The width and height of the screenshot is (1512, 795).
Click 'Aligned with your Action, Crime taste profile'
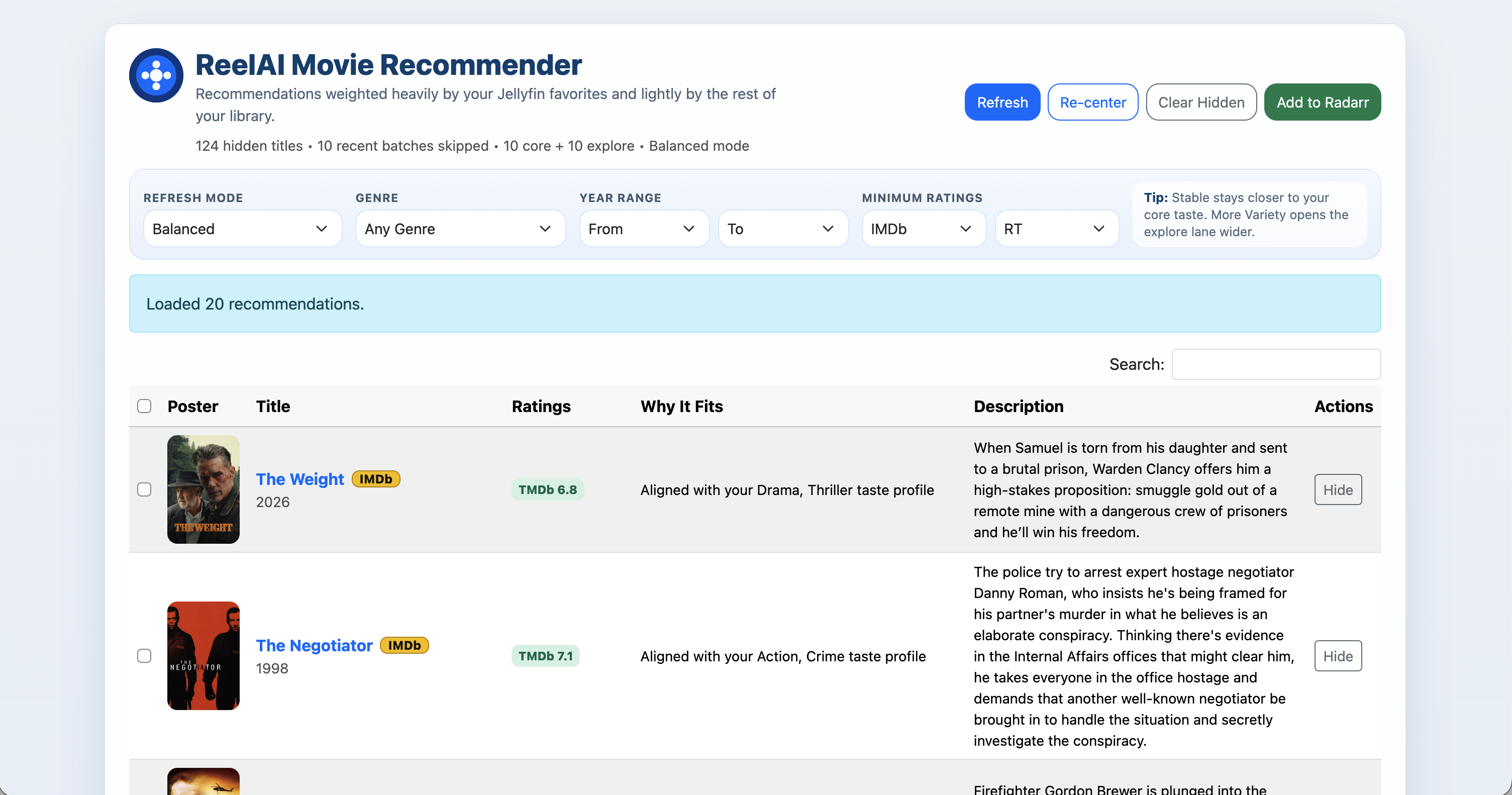point(783,656)
